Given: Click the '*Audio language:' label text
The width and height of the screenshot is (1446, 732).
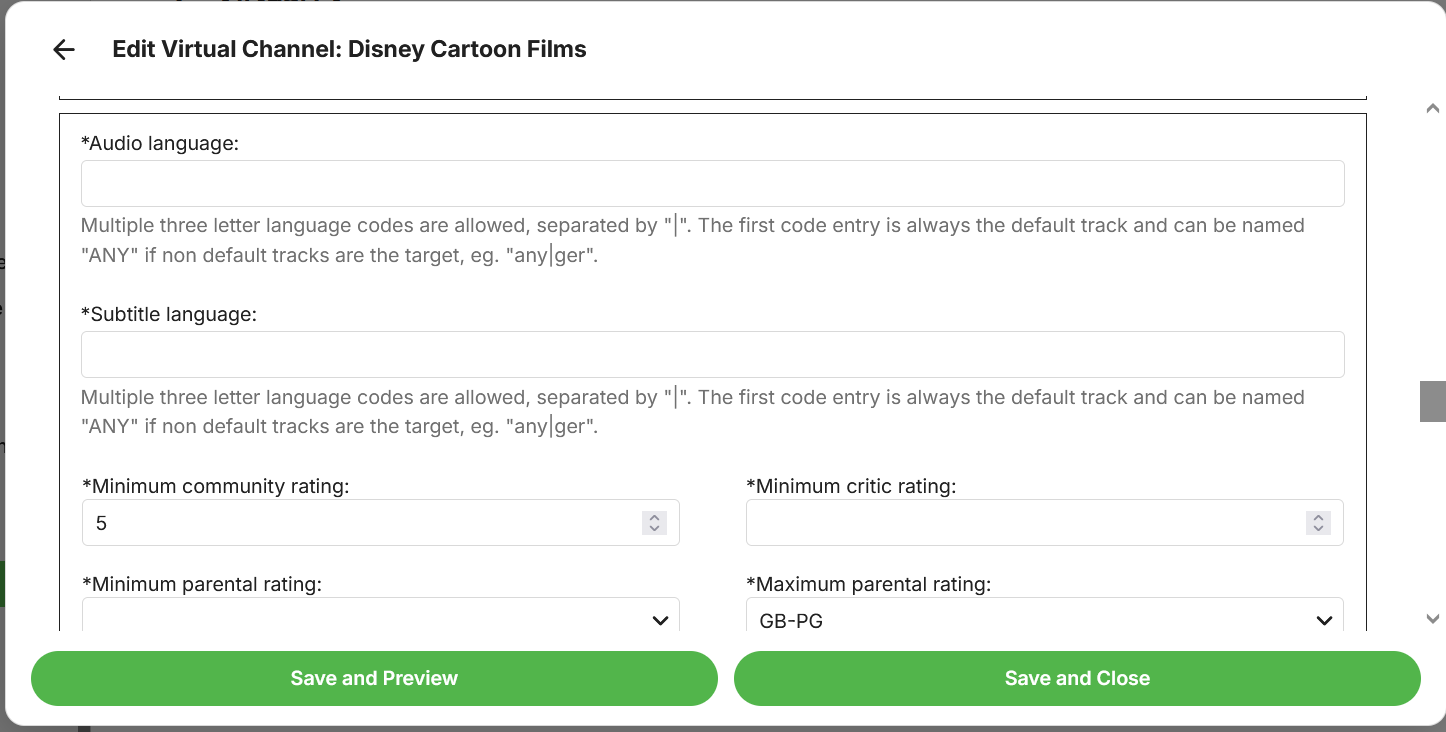Looking at the screenshot, I should click(160, 143).
